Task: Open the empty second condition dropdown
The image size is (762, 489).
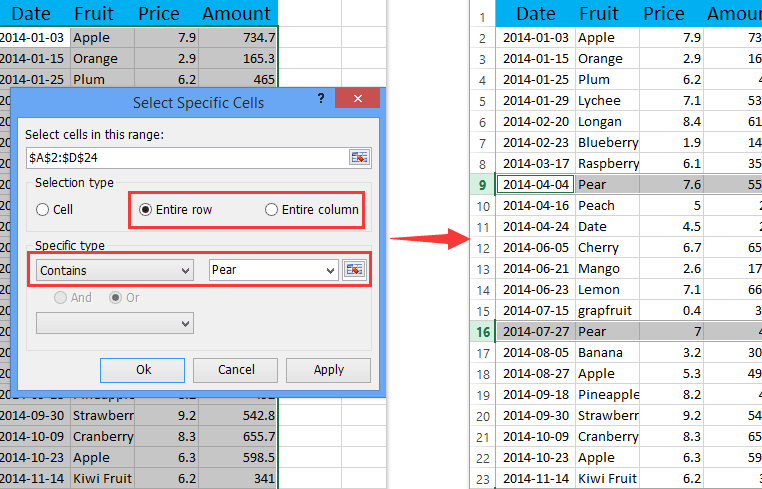Action: click(115, 323)
